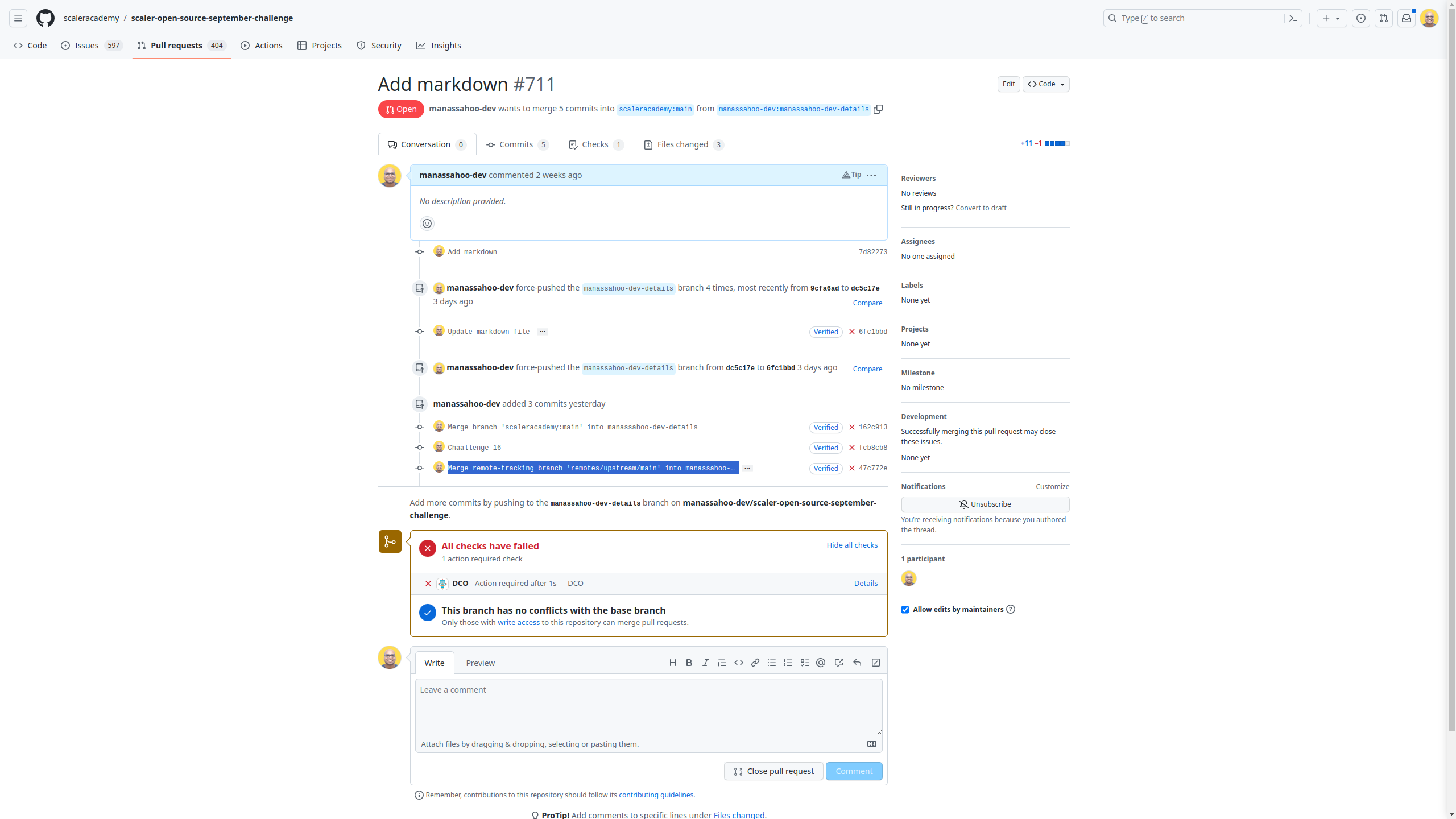Screen dimensions: 1456x819
Task: Expand the comment options ellipsis menu
Action: 871,175
